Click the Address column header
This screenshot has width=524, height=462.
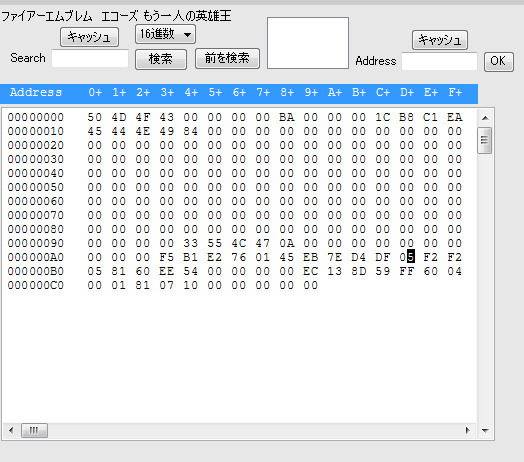36,92
